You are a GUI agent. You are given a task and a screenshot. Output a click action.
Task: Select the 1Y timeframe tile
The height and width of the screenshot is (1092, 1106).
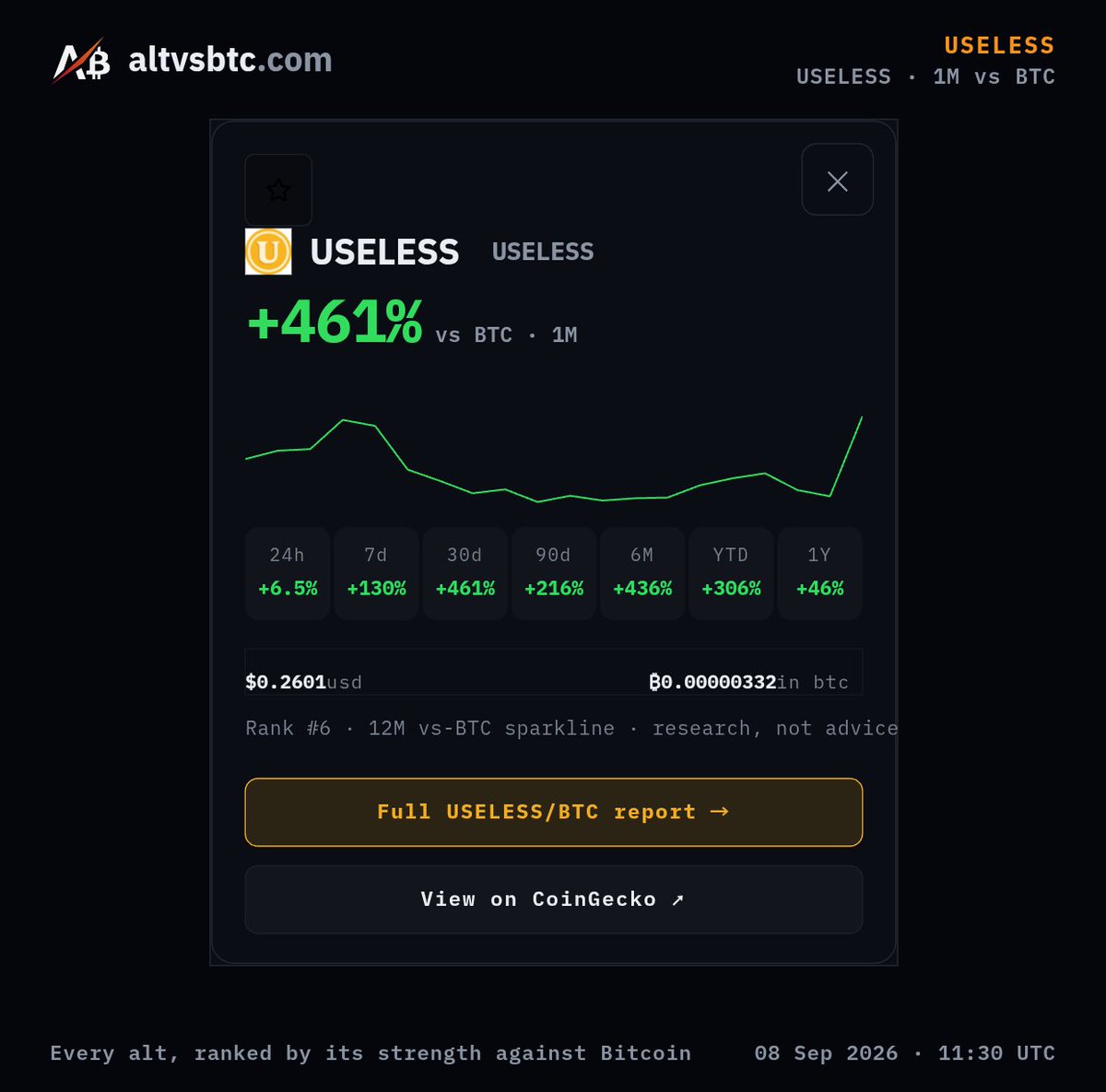point(820,572)
